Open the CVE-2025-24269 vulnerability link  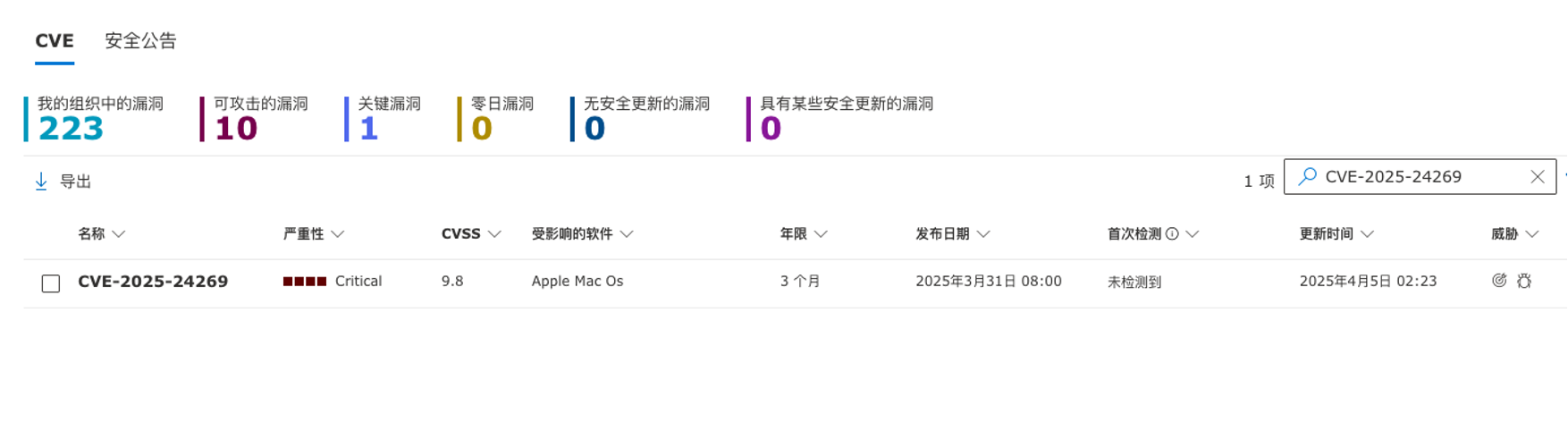pos(153,281)
